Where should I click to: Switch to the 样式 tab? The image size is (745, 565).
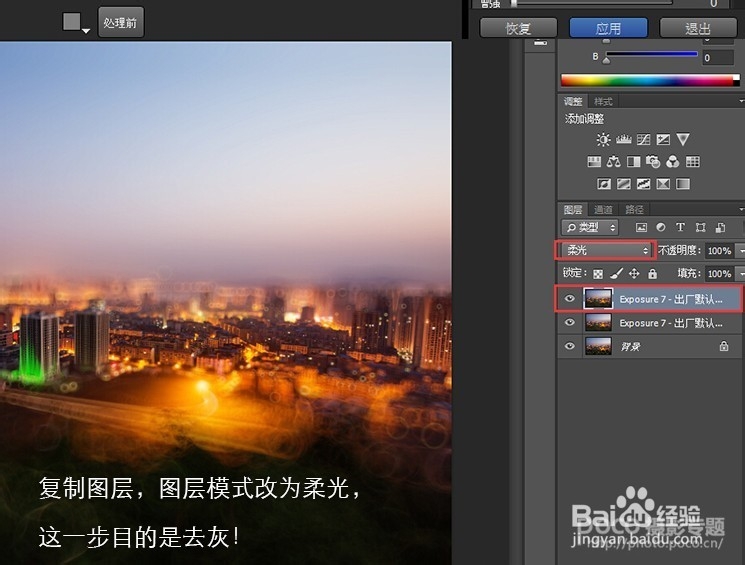click(x=603, y=101)
